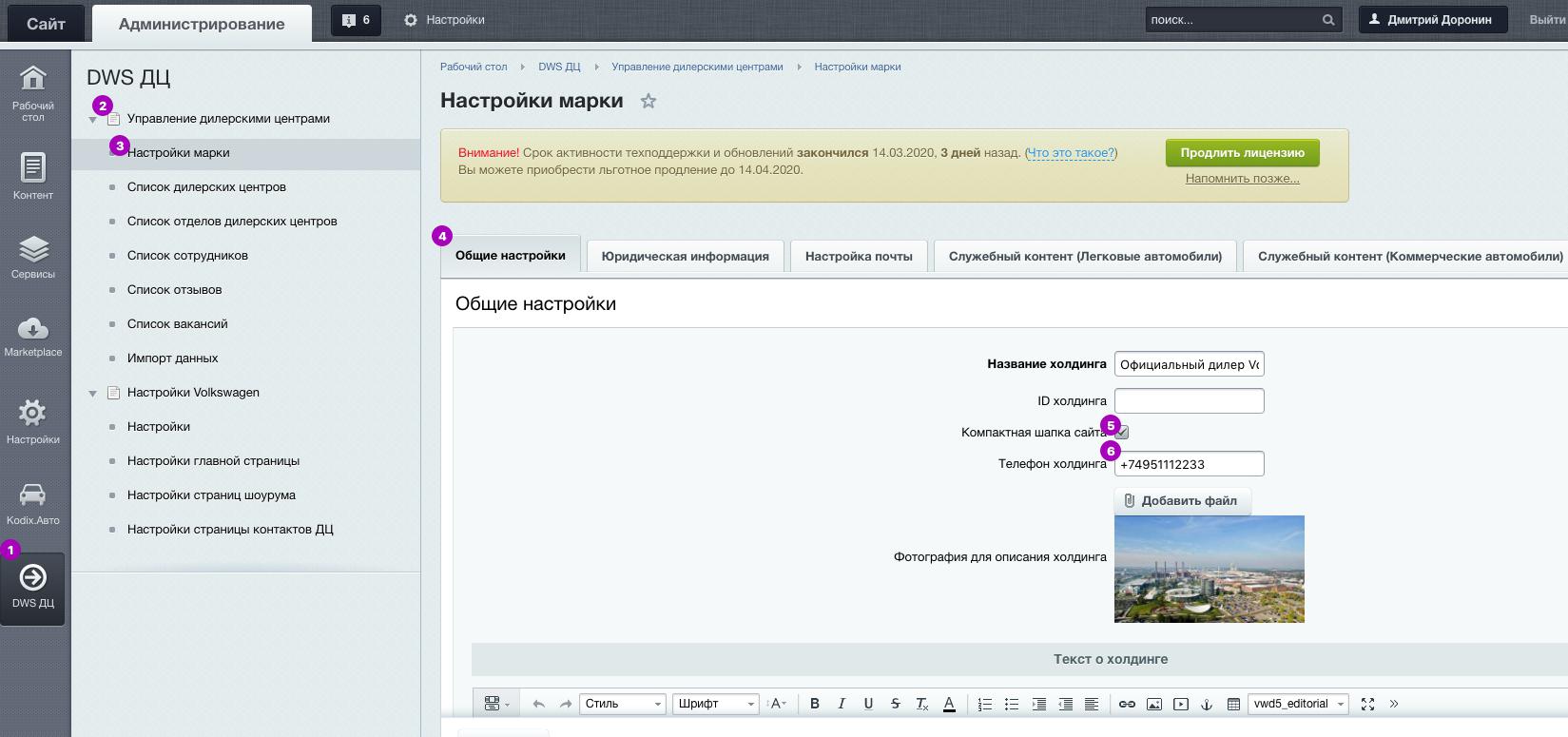Open the Сервисы sidebar section

point(33,257)
